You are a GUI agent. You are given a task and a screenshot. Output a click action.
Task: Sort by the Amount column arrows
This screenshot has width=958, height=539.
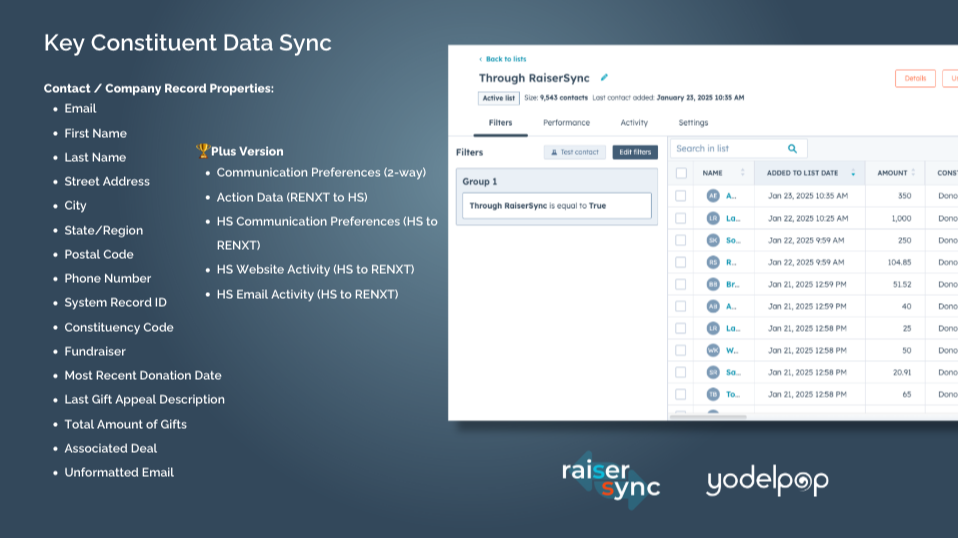point(913,173)
